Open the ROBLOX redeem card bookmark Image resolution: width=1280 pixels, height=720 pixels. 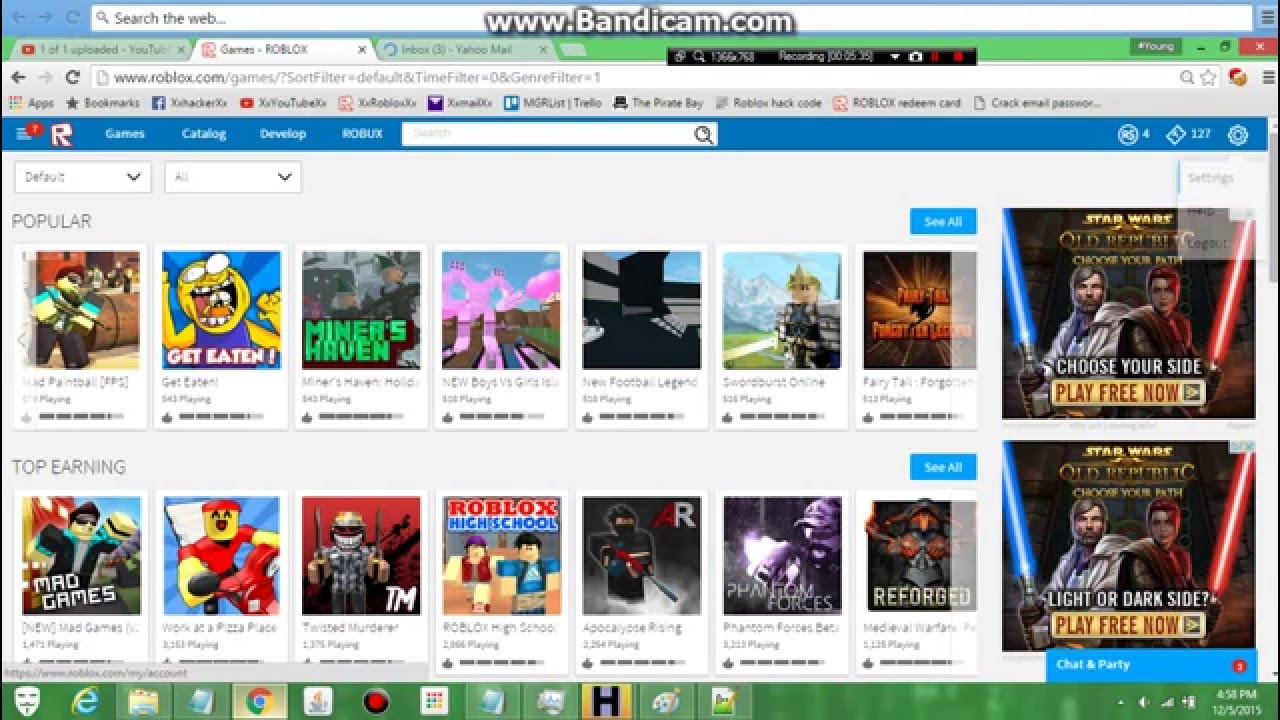click(897, 103)
